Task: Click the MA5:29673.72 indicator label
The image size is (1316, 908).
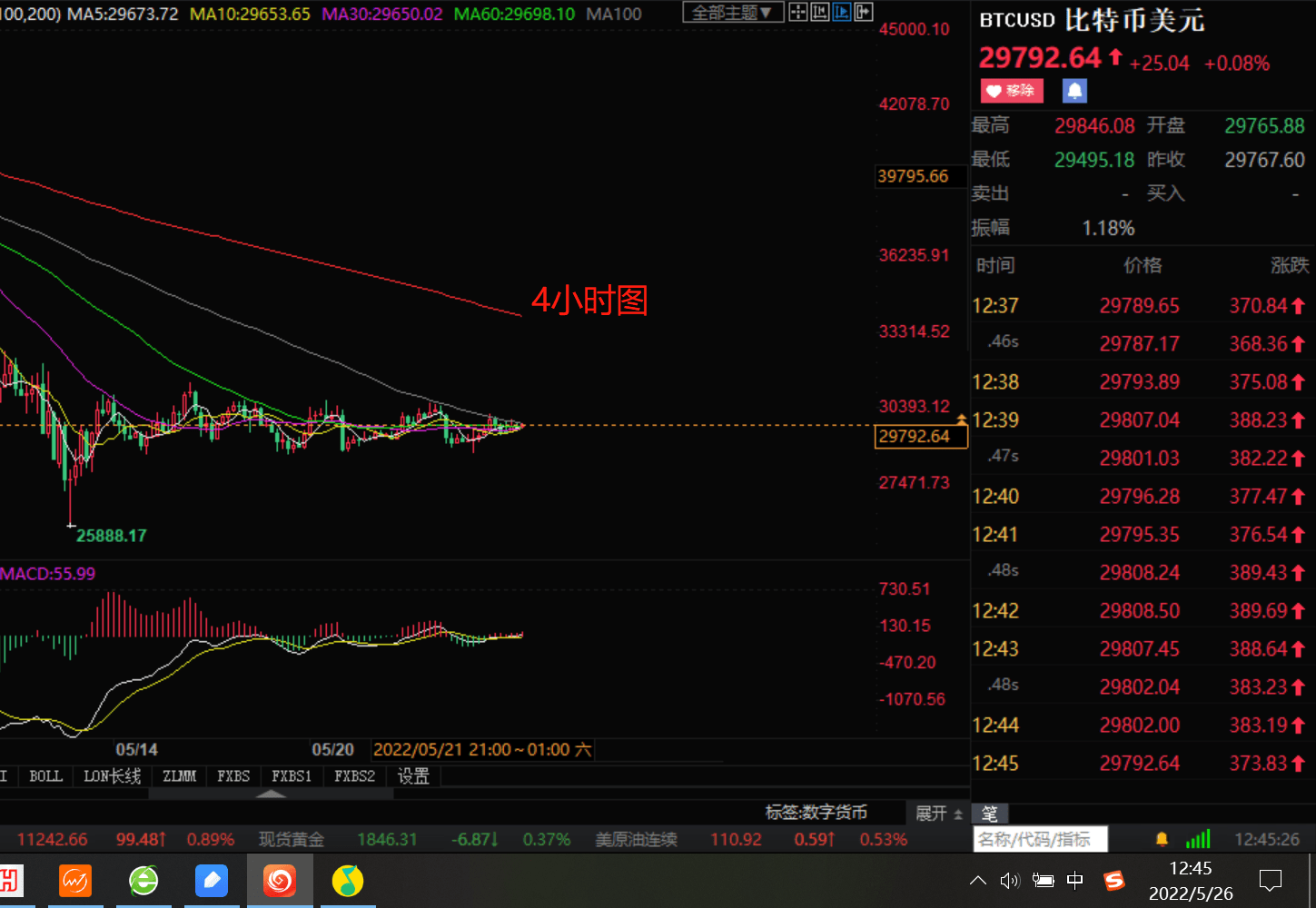Action: 124,14
